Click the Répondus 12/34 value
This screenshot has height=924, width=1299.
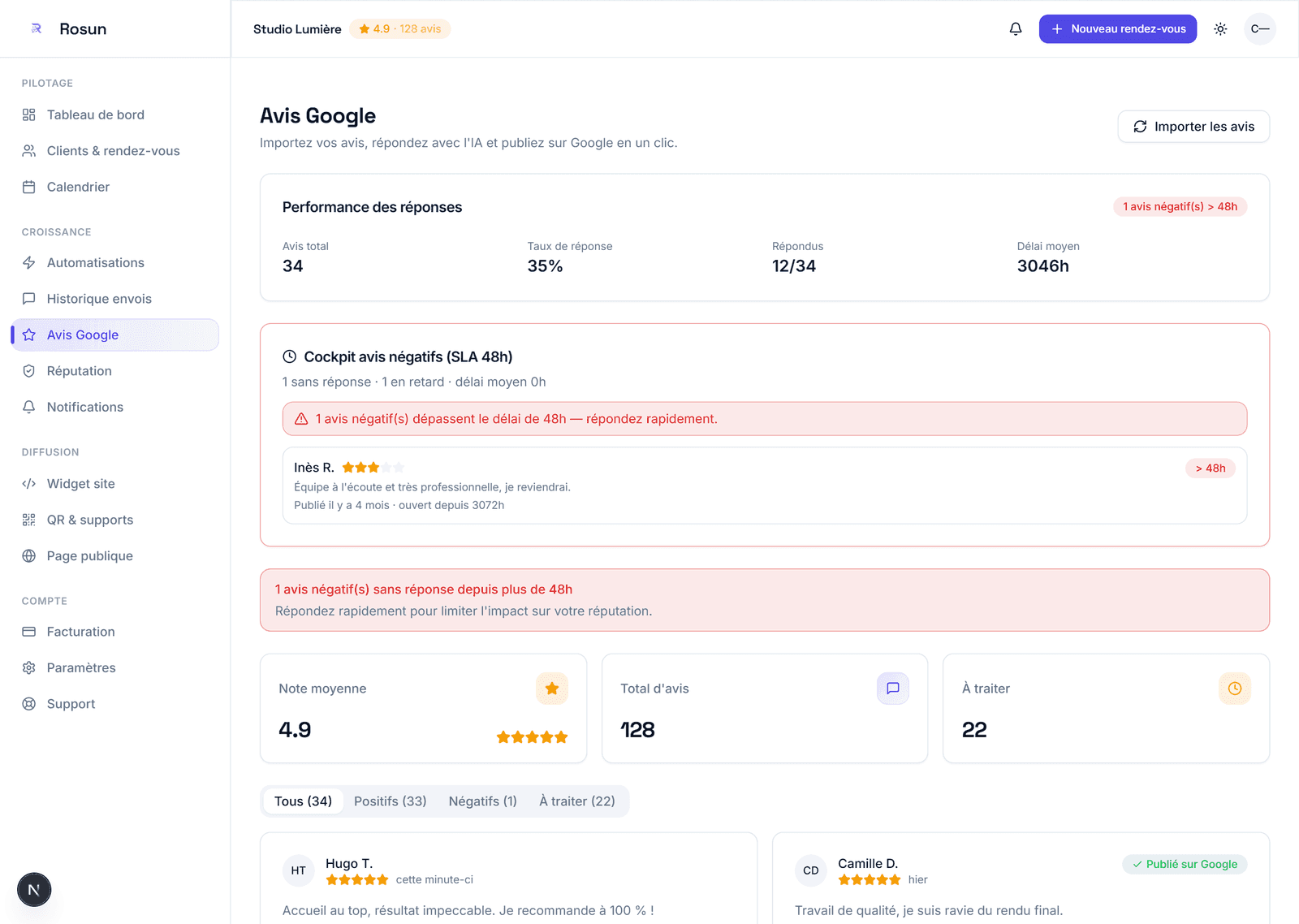click(794, 266)
